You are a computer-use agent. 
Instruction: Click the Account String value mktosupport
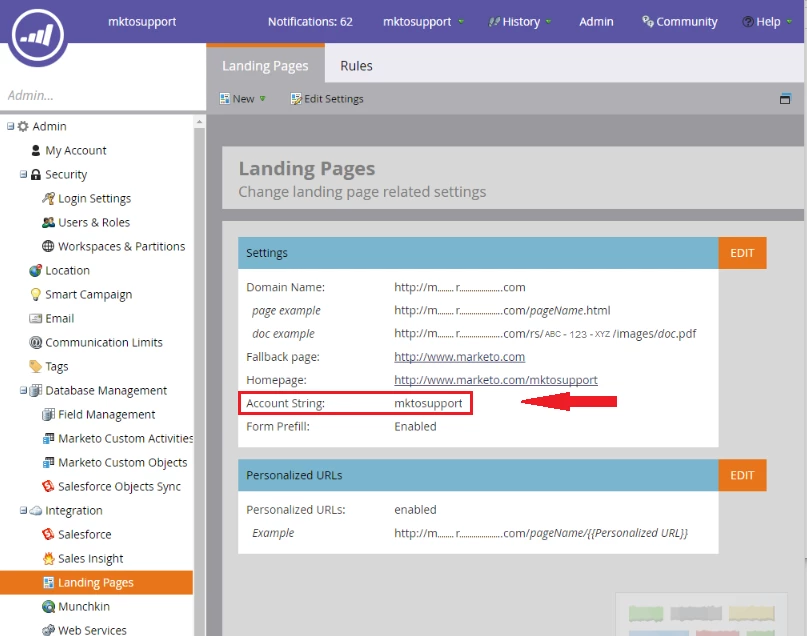point(428,403)
